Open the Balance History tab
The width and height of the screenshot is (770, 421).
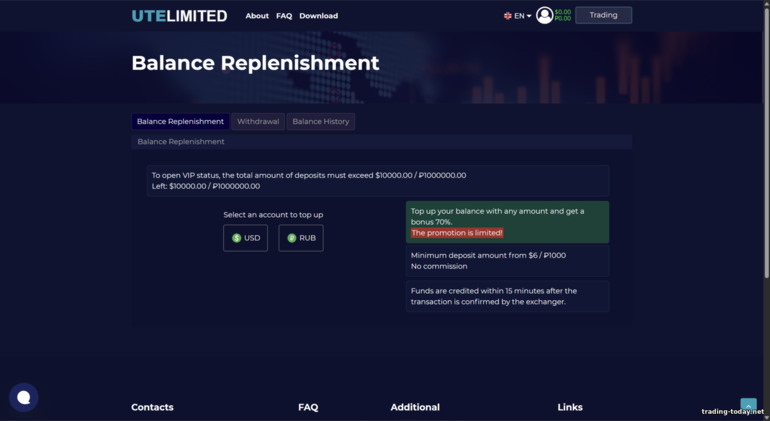pos(321,122)
